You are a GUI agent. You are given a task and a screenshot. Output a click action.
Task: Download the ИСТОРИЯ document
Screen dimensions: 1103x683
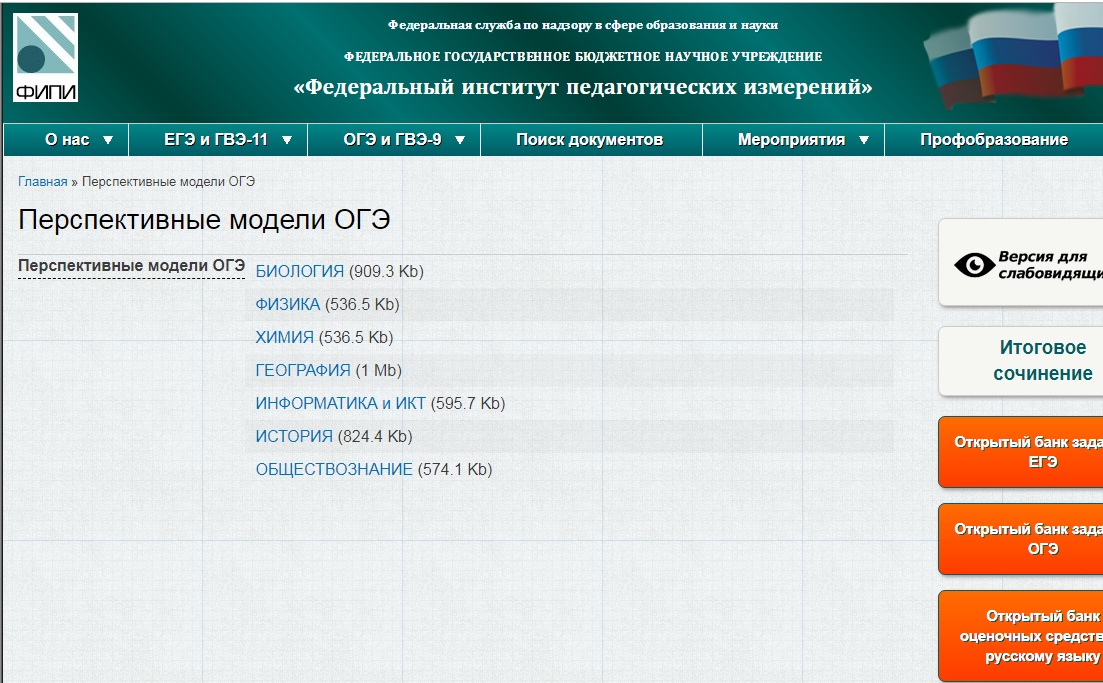tap(294, 437)
